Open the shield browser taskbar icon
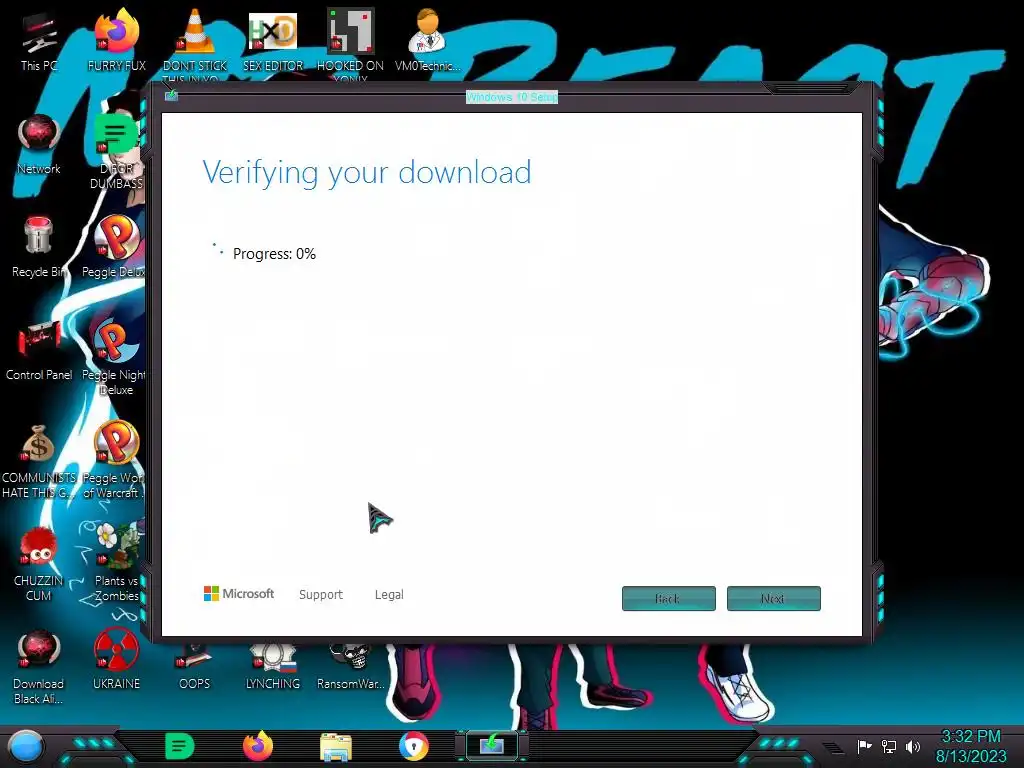Screen dimensions: 1024x768 point(414,746)
